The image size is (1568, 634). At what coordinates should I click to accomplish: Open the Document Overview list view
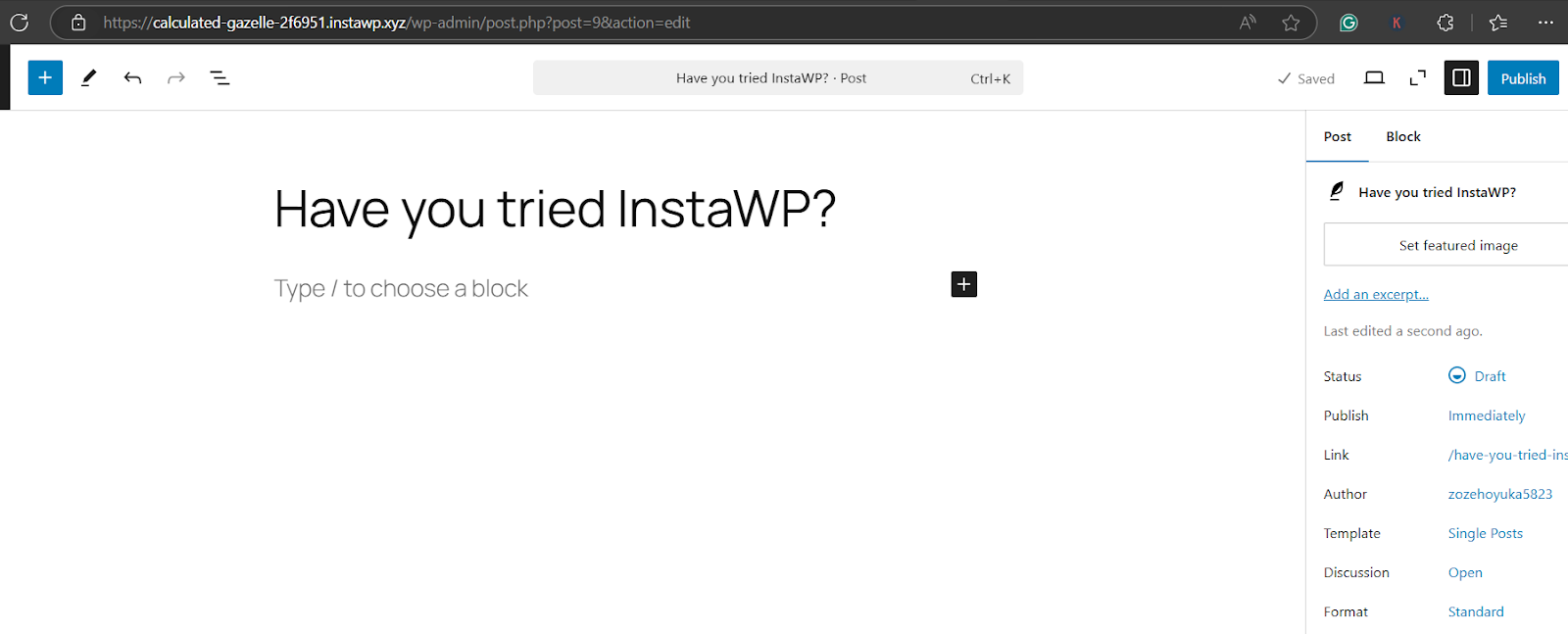tap(220, 77)
